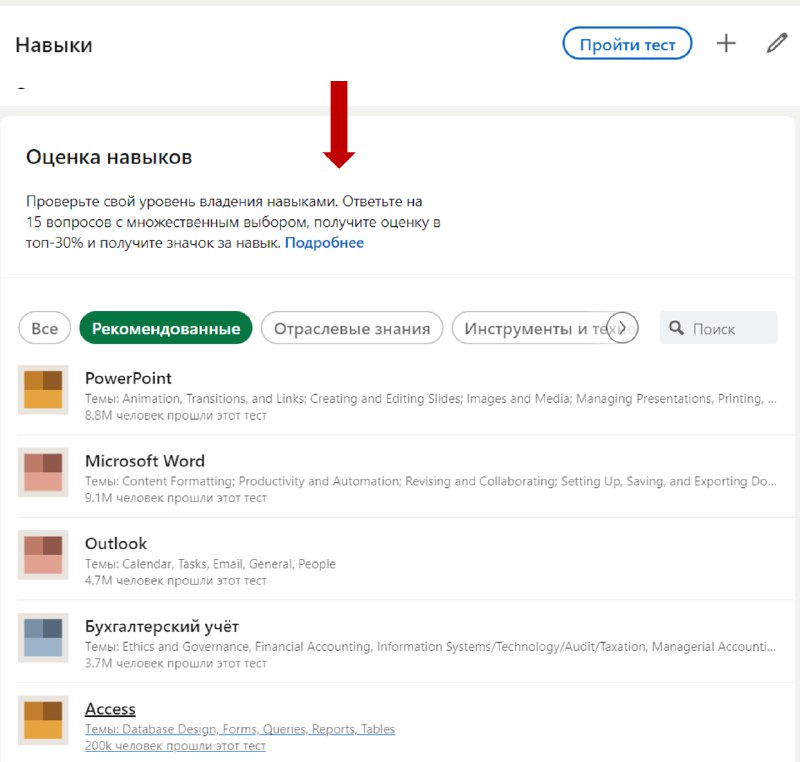Click the magnifier icon in the Поиск box
Image resolution: width=800 pixels, height=762 pixels.
(676, 328)
